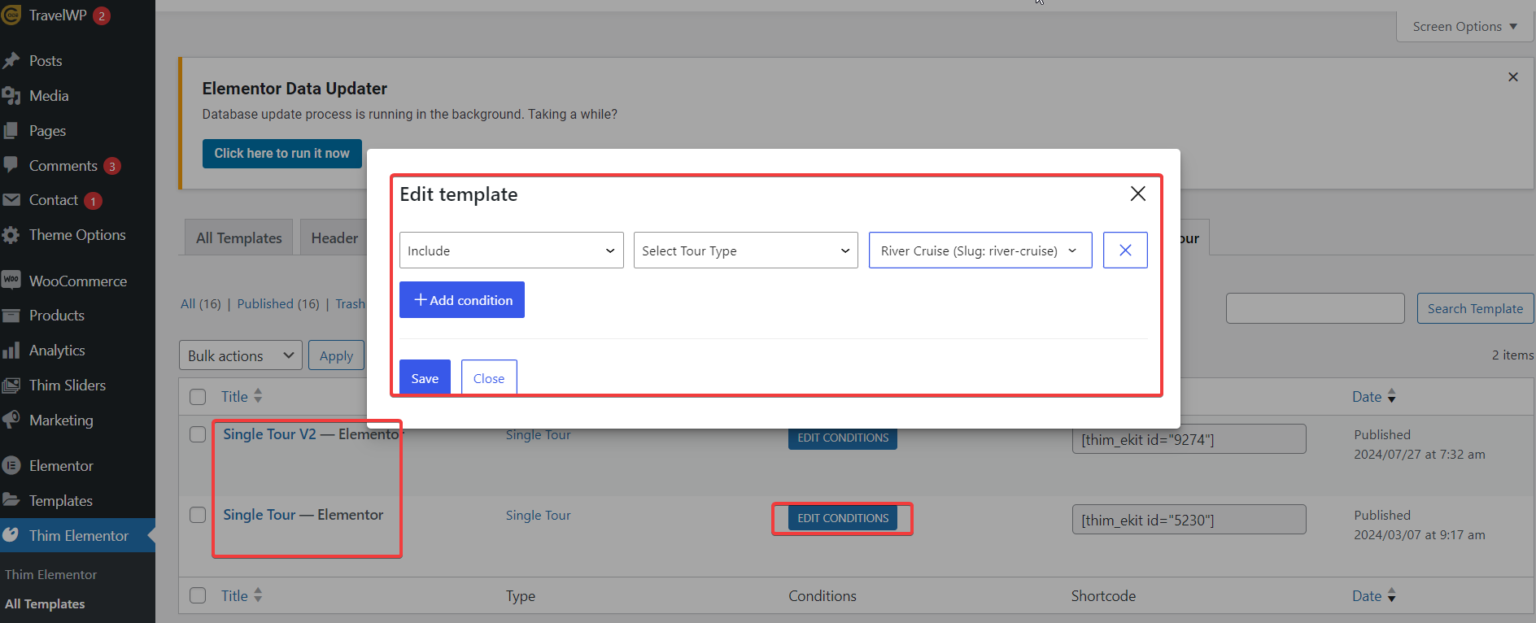Open the Thim Elementor submenu item
The image size is (1536, 623).
[x=51, y=575]
